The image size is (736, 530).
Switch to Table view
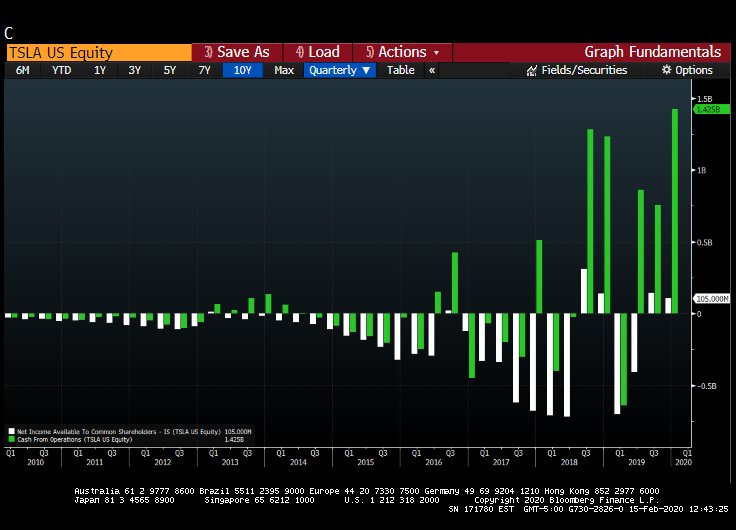pyautogui.click(x=400, y=70)
